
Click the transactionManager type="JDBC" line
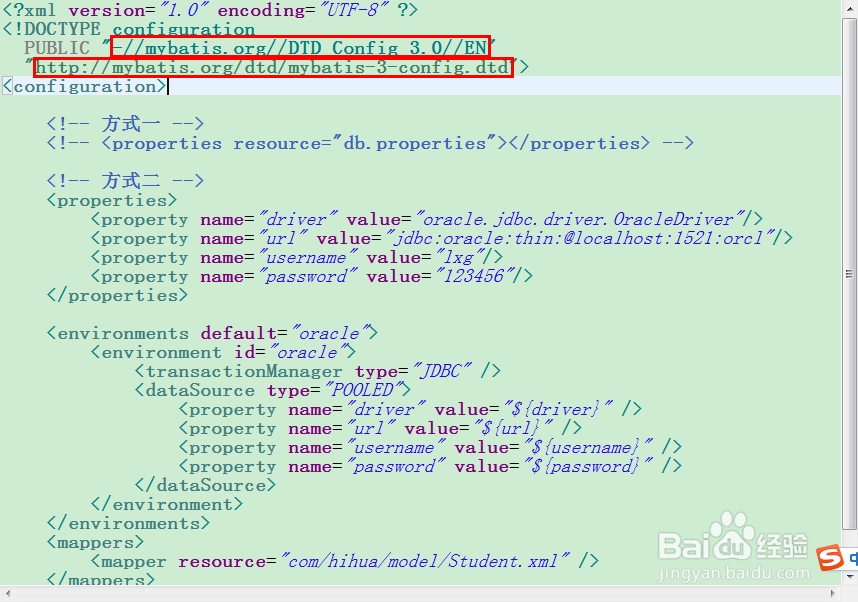coord(317,372)
